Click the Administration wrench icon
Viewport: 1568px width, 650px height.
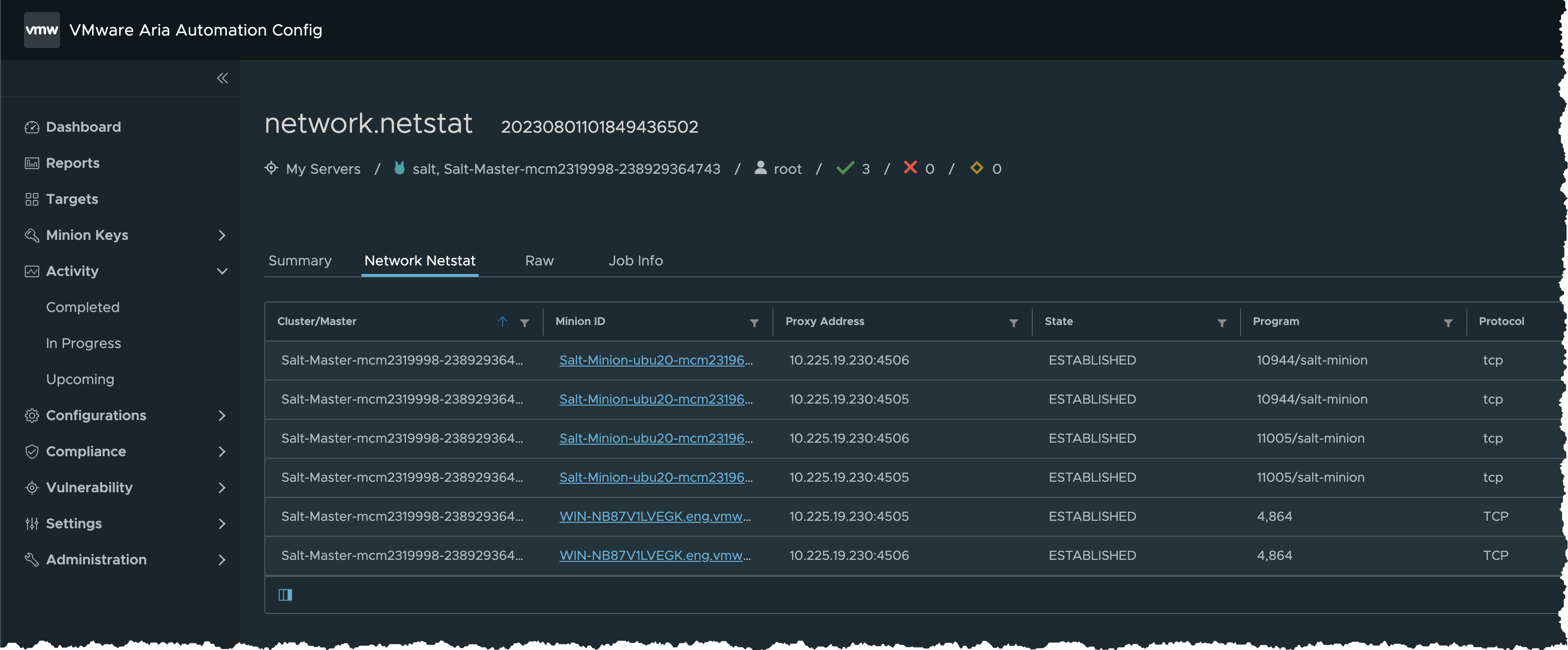pos(32,559)
